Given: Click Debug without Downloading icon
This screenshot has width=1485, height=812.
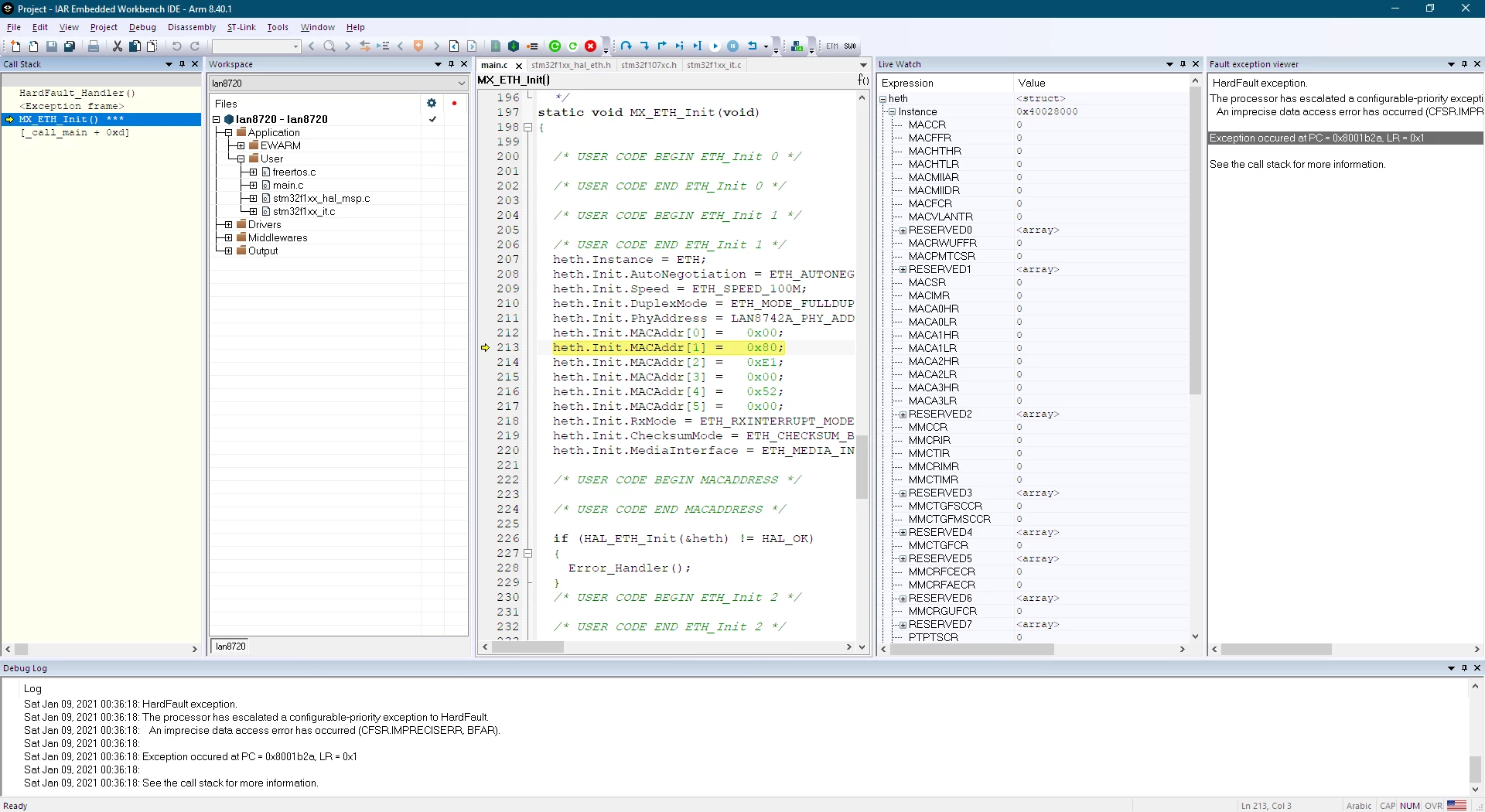Looking at the screenshot, I should (573, 46).
